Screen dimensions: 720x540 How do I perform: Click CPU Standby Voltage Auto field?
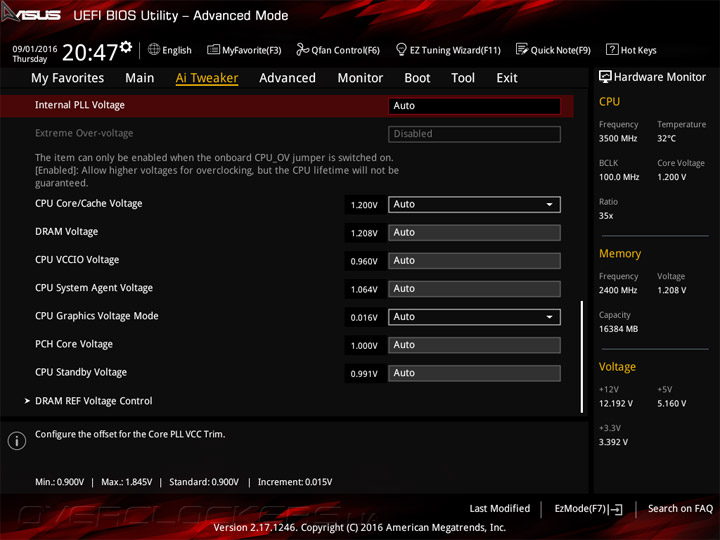pyautogui.click(x=474, y=373)
